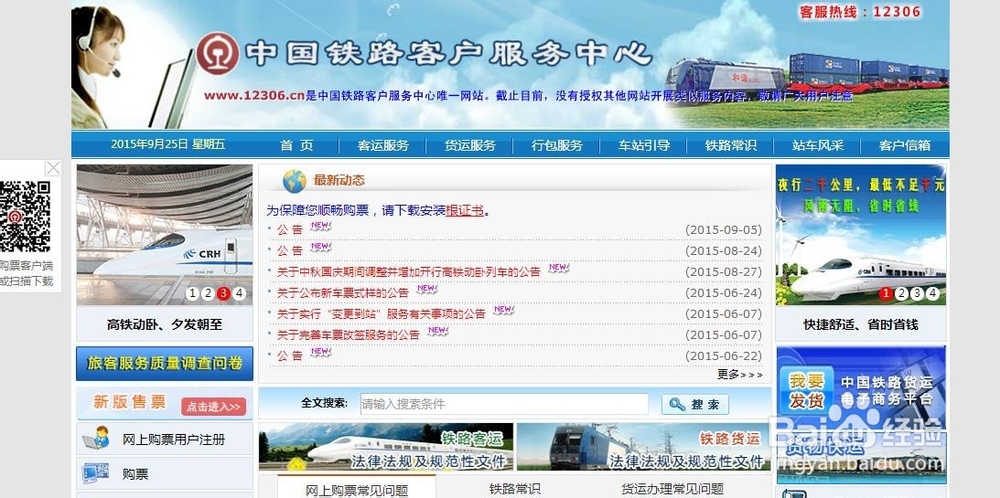Open 行包服务 menu

click(x=557, y=145)
